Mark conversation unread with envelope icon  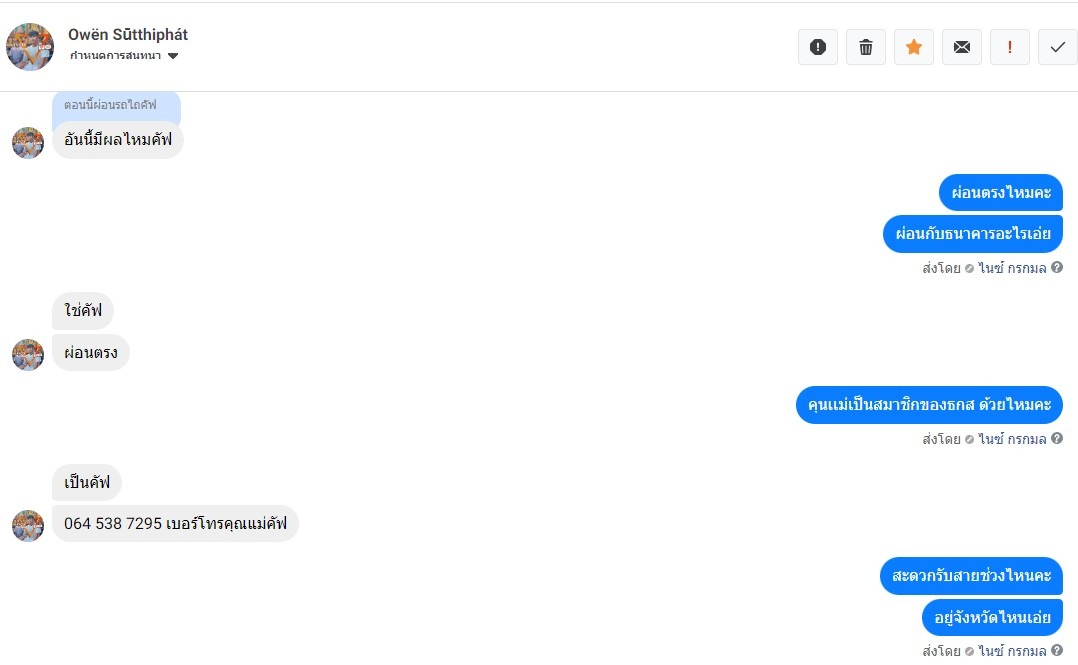(x=961, y=47)
